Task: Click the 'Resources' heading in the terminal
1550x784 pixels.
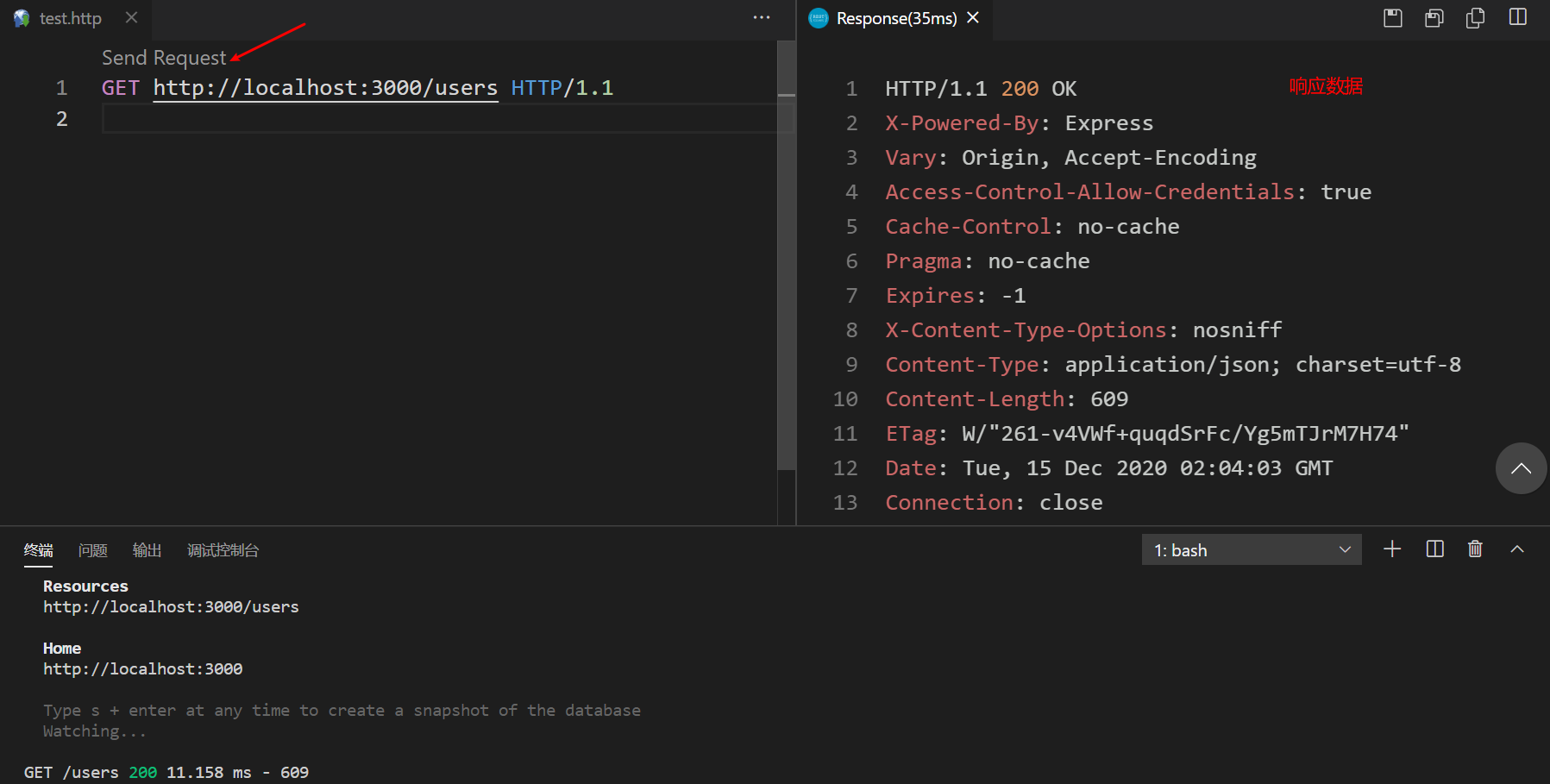Action: (85, 586)
